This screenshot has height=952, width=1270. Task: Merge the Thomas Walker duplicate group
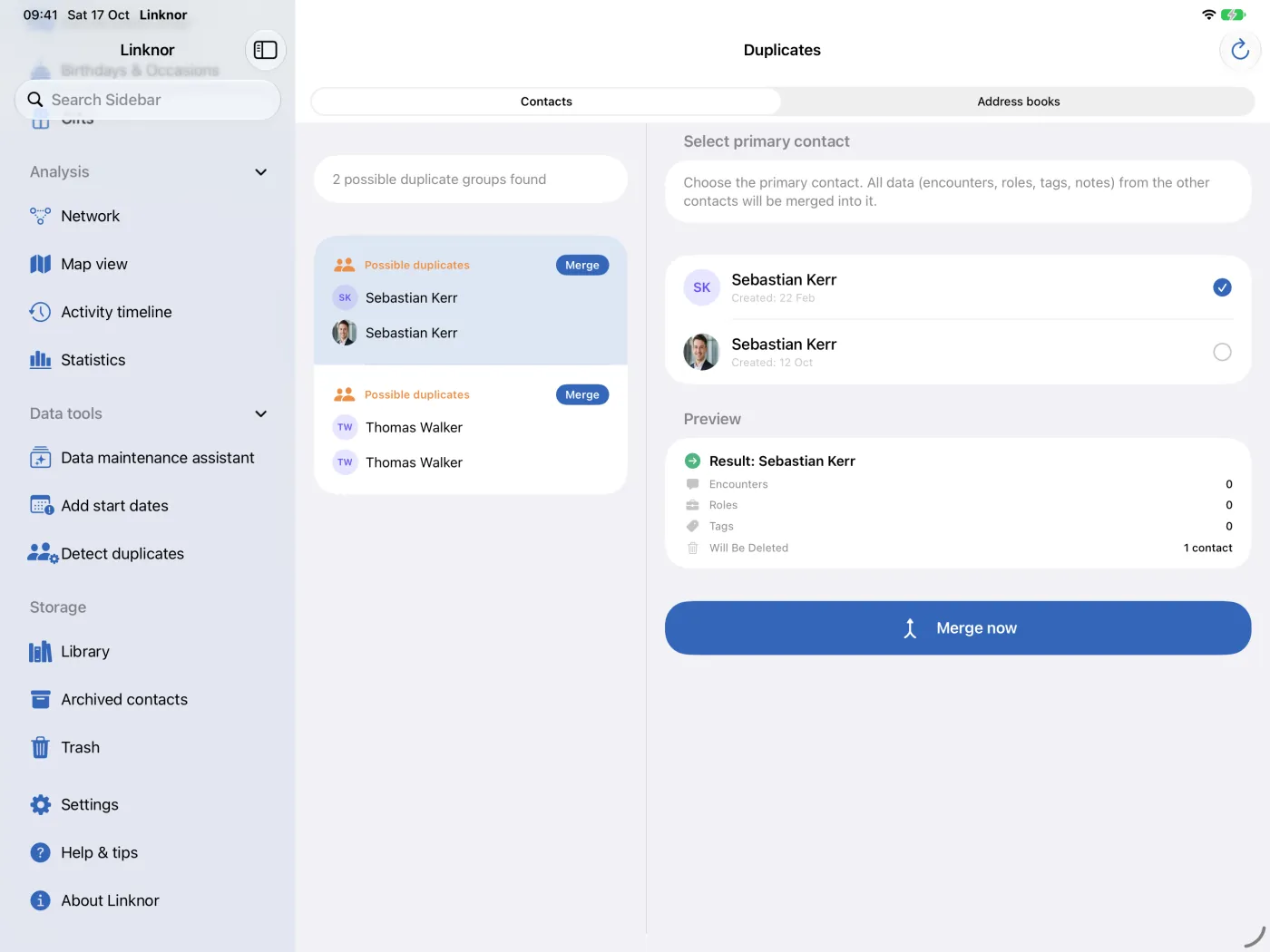pyautogui.click(x=582, y=395)
